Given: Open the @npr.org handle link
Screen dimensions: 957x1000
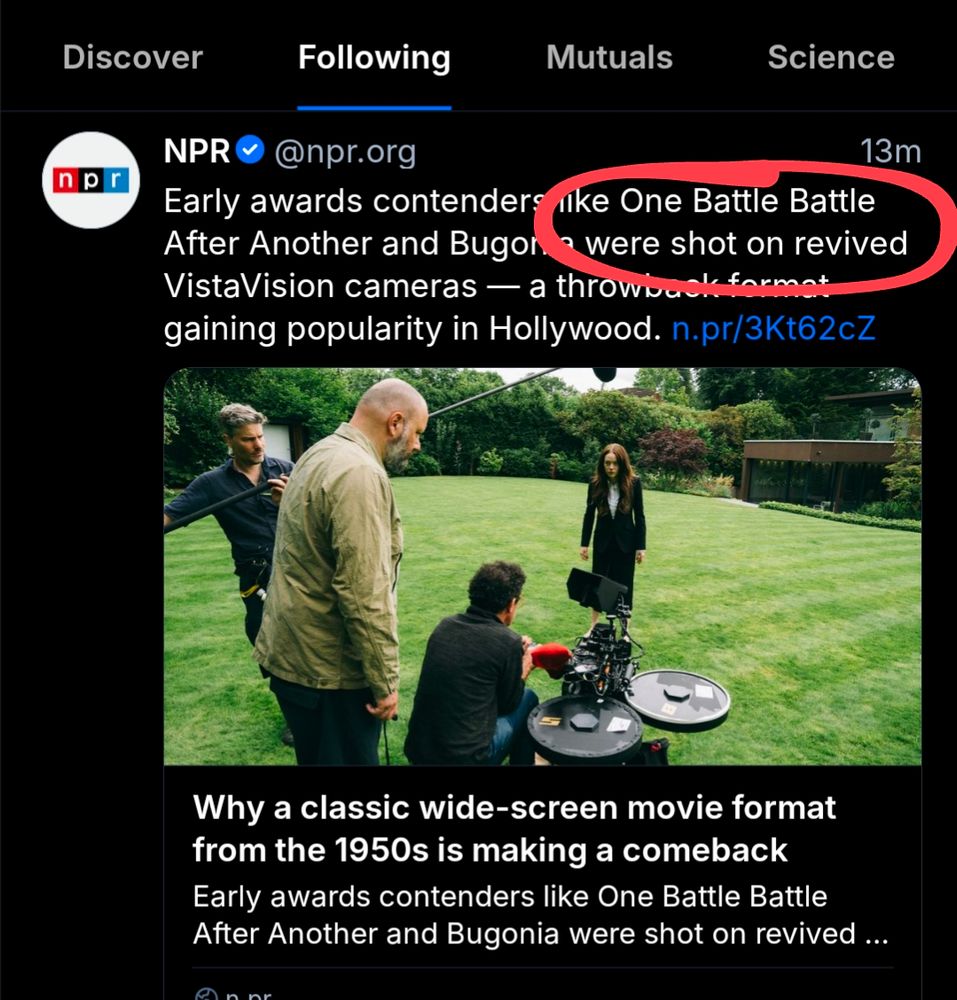Looking at the screenshot, I should (x=345, y=153).
